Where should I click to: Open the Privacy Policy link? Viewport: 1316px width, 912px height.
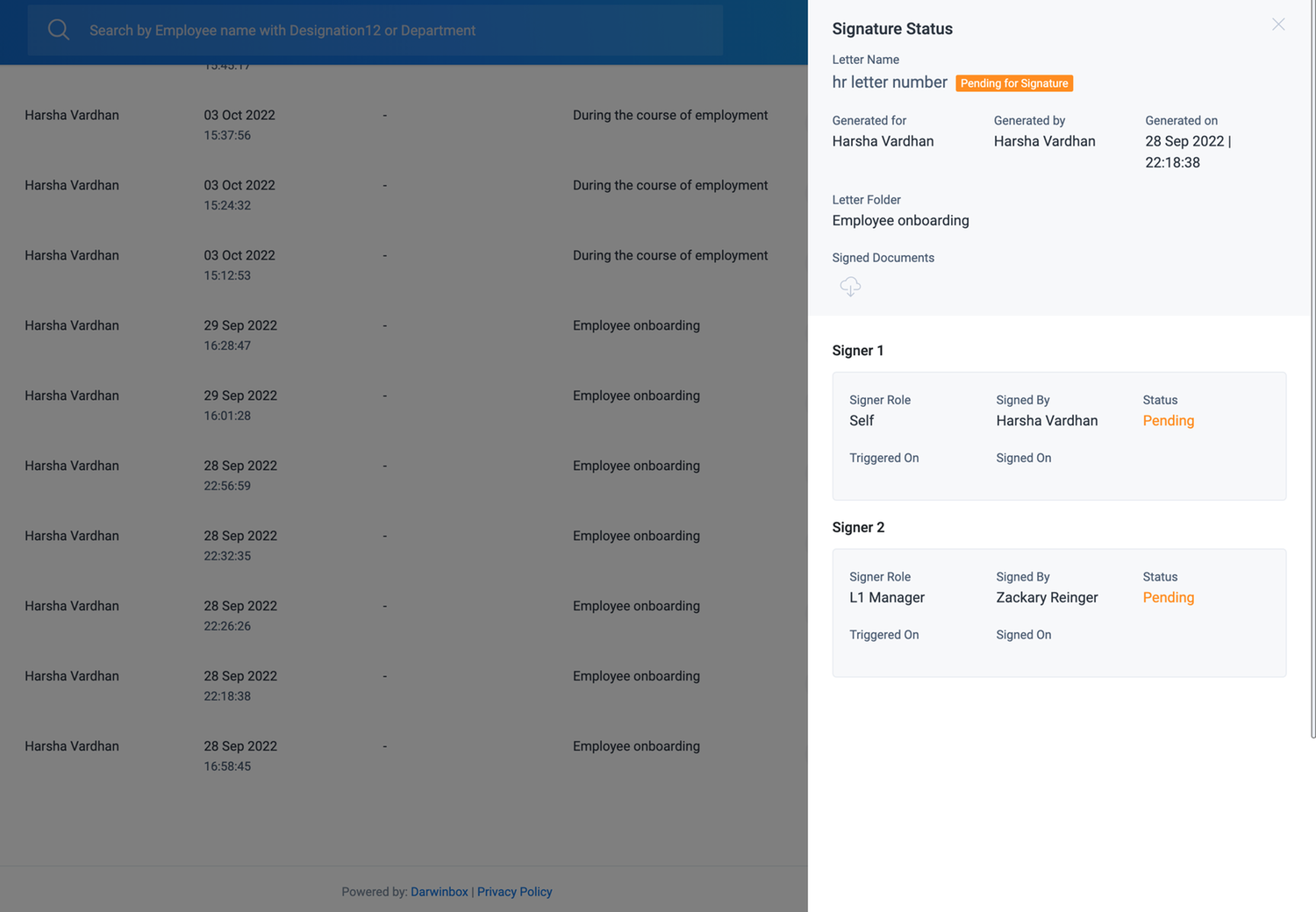[x=514, y=891]
